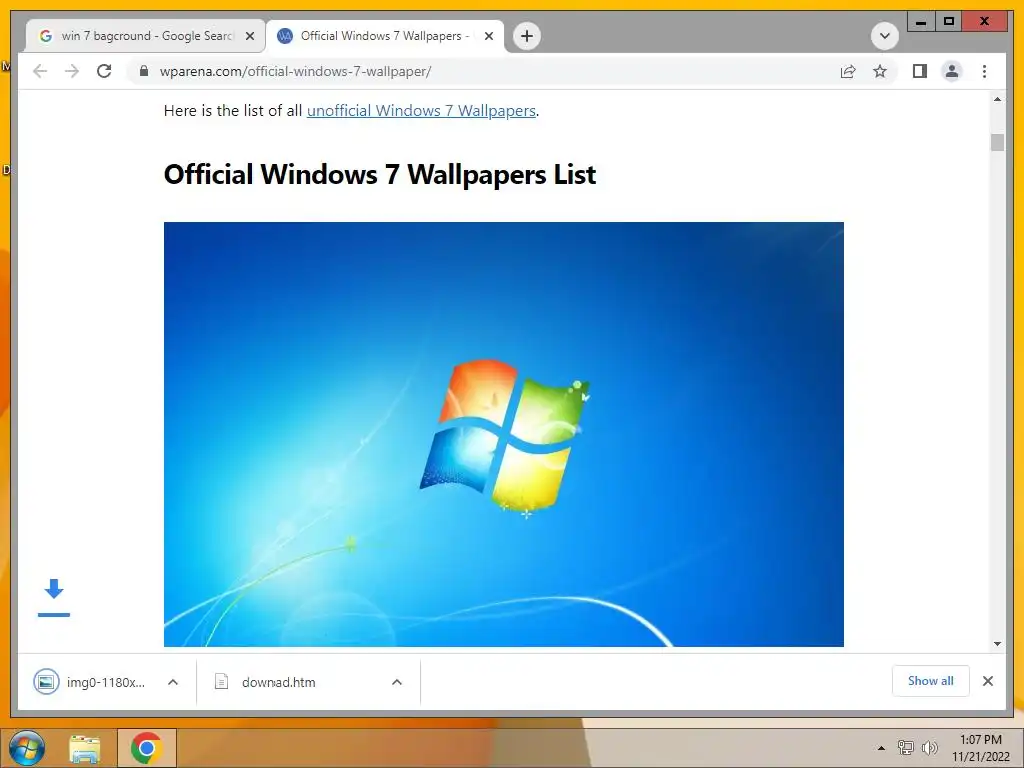This screenshot has height=768, width=1024.
Task: Reload the wparena page
Action: point(104,71)
